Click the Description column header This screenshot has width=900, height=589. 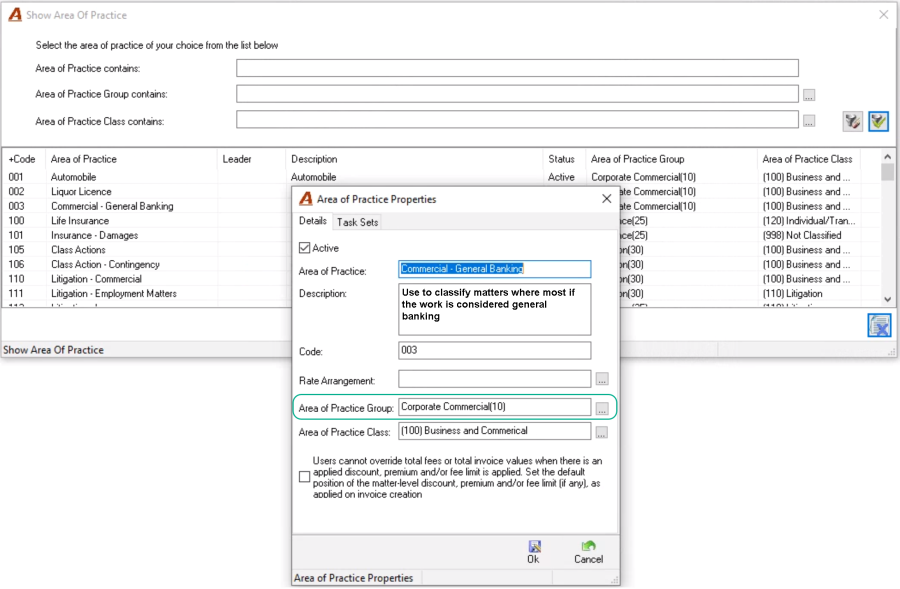[x=414, y=159]
